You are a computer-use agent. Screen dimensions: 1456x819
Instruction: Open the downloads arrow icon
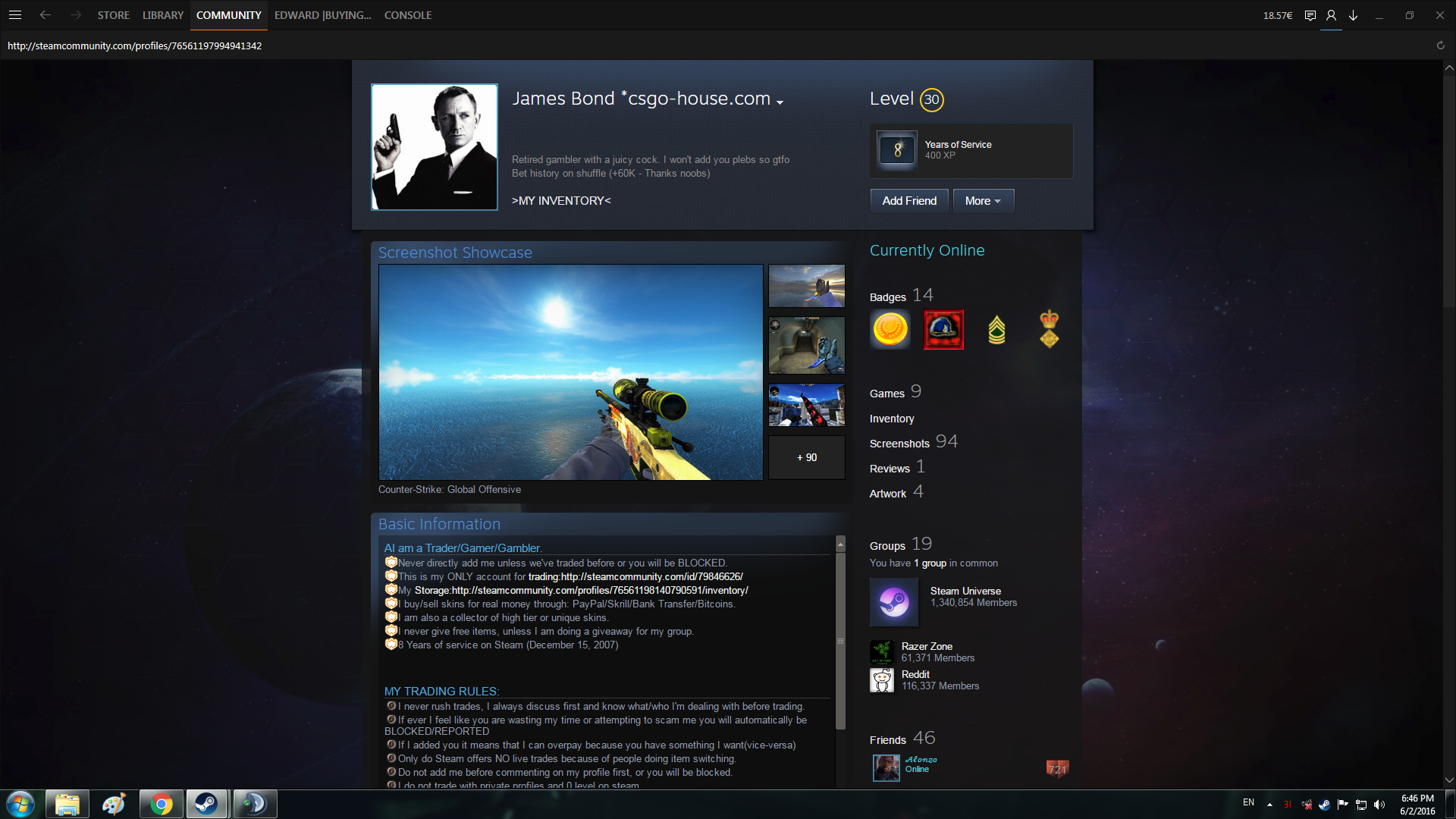(x=1353, y=15)
